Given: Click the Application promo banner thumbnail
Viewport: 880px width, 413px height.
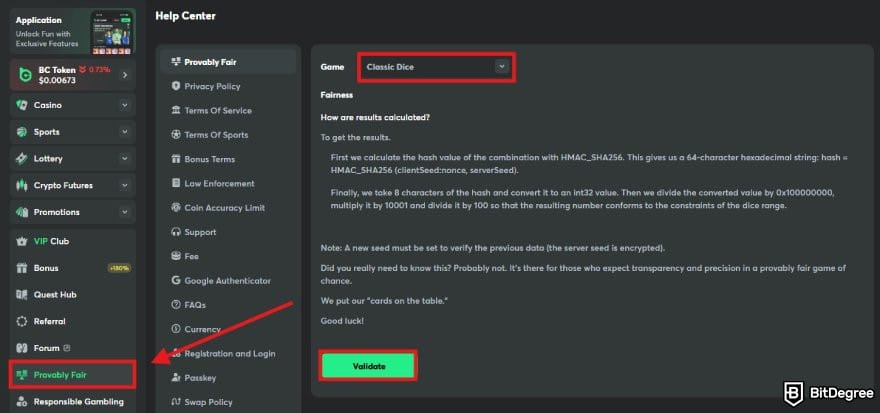Looking at the screenshot, I should 112,32.
